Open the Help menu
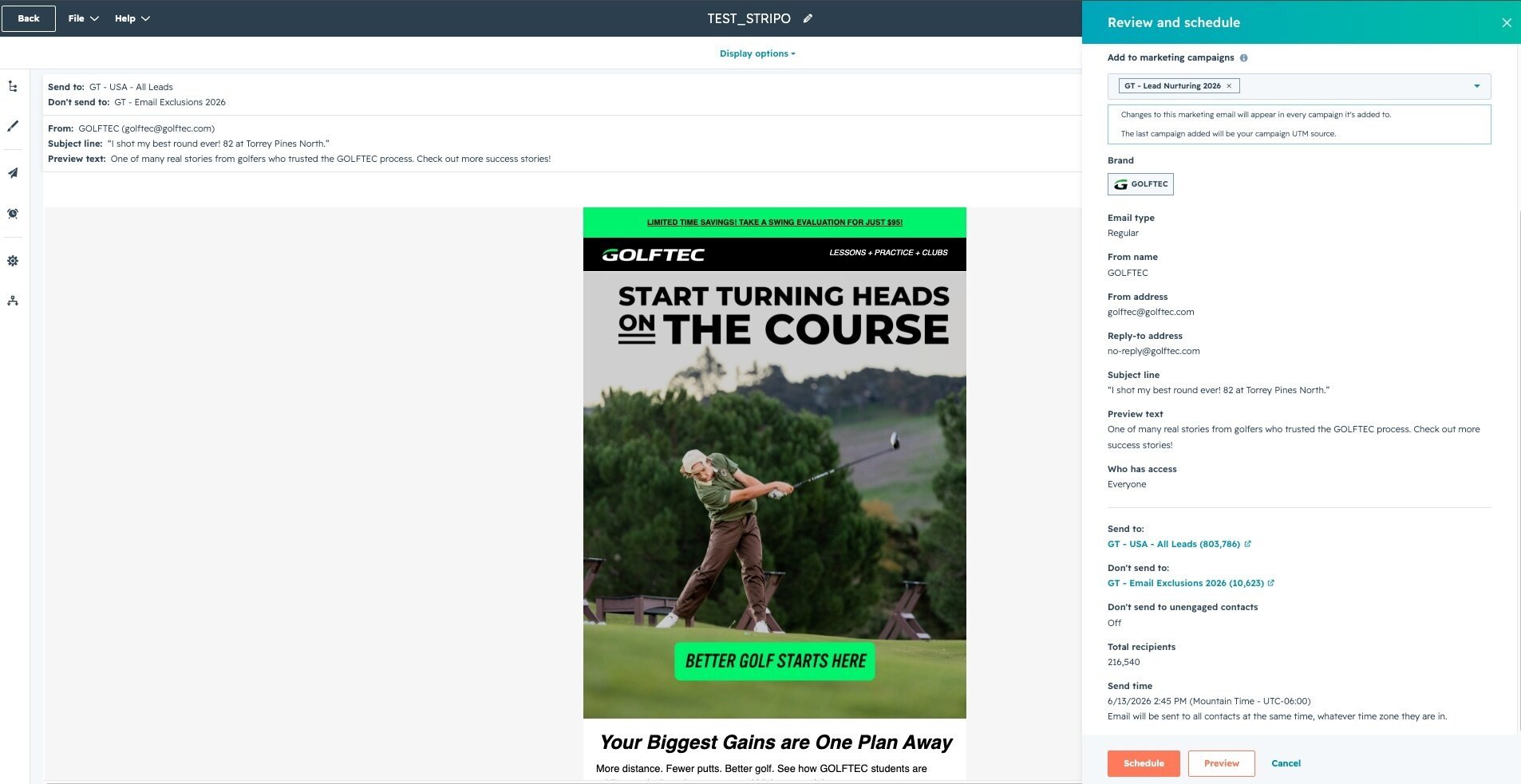Screen dimensions: 1521x784 pos(132,18)
